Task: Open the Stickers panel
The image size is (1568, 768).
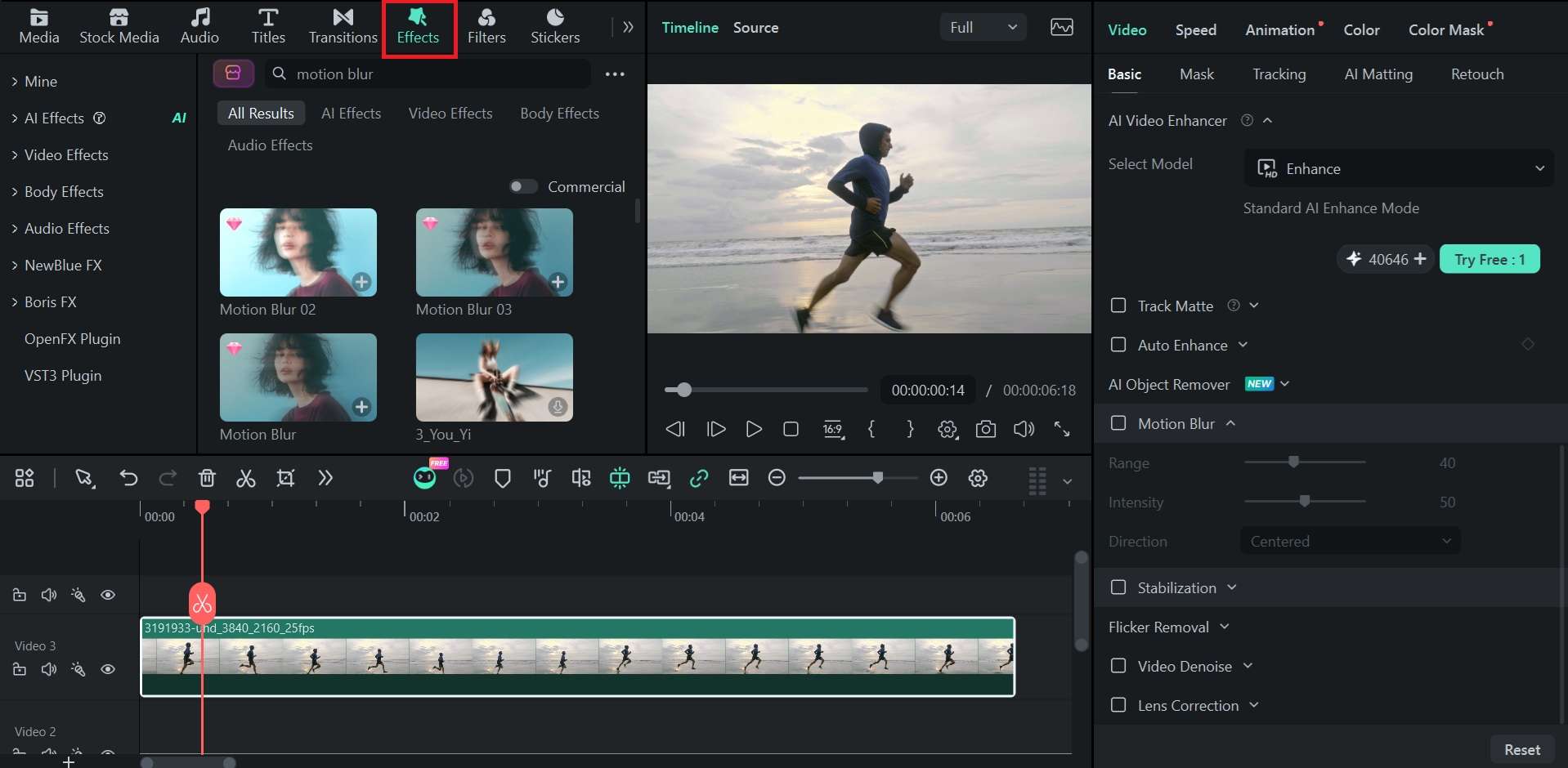Action: pyautogui.click(x=555, y=27)
